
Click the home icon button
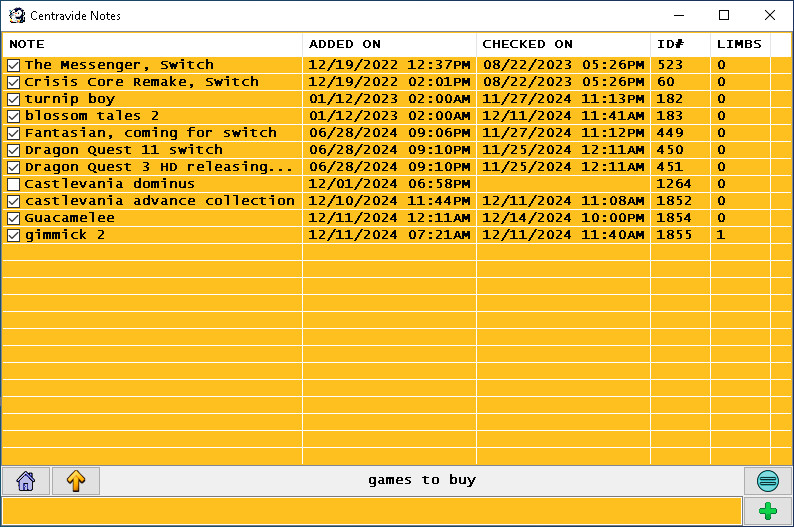coord(26,481)
